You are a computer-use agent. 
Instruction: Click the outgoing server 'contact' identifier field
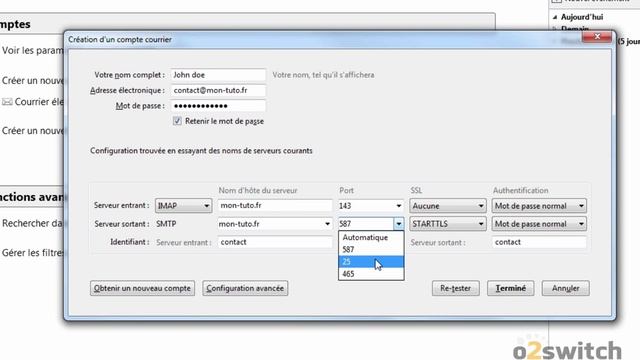(539, 242)
